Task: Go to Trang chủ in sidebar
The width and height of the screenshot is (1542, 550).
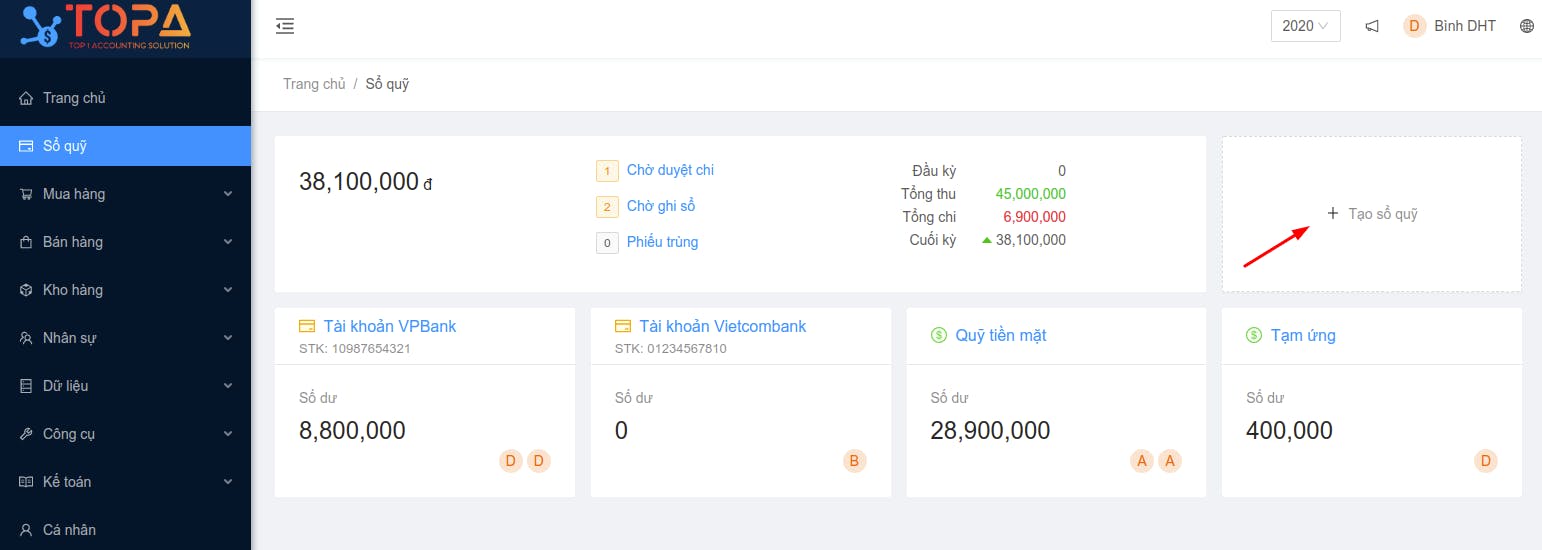Action: click(125, 98)
